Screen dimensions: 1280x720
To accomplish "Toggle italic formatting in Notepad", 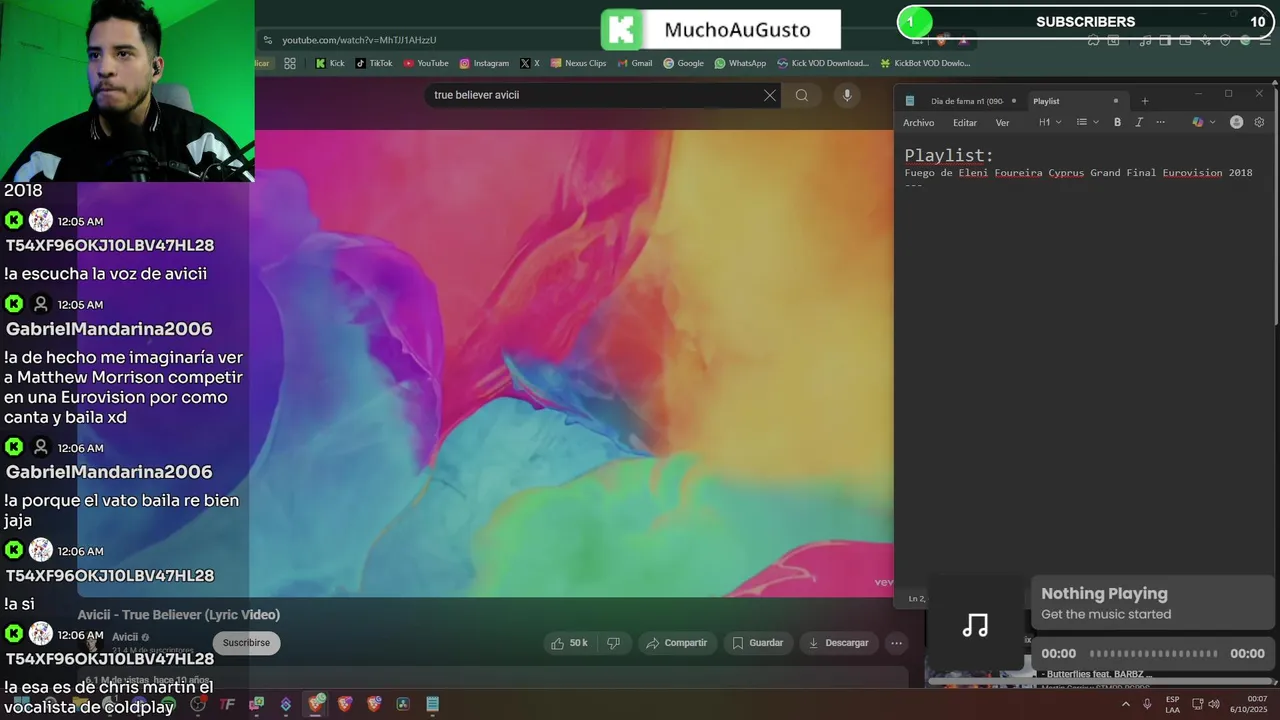I will 1138,122.
